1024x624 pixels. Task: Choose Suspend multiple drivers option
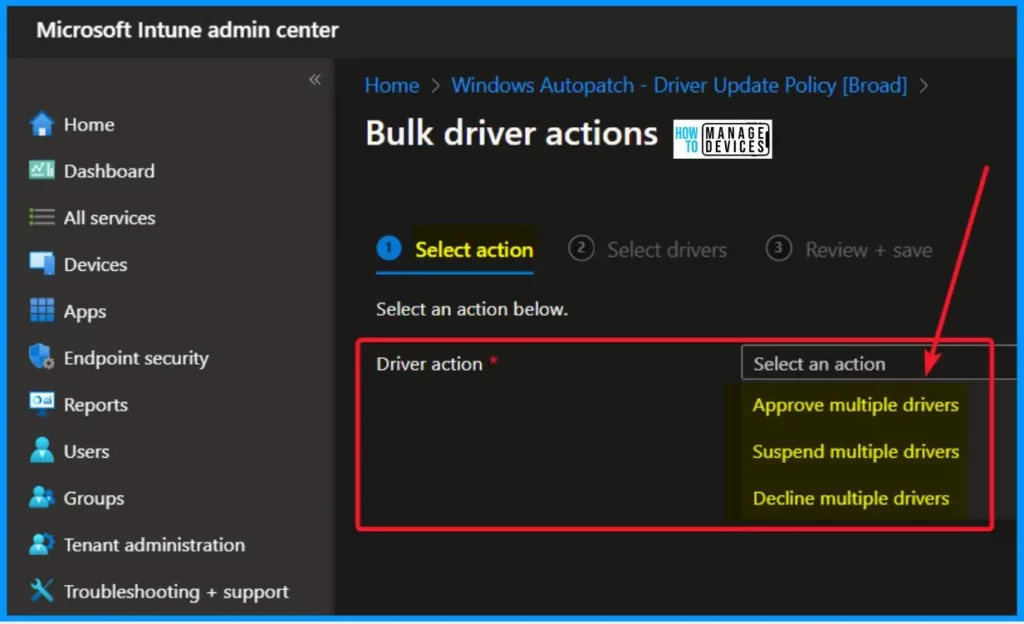856,451
